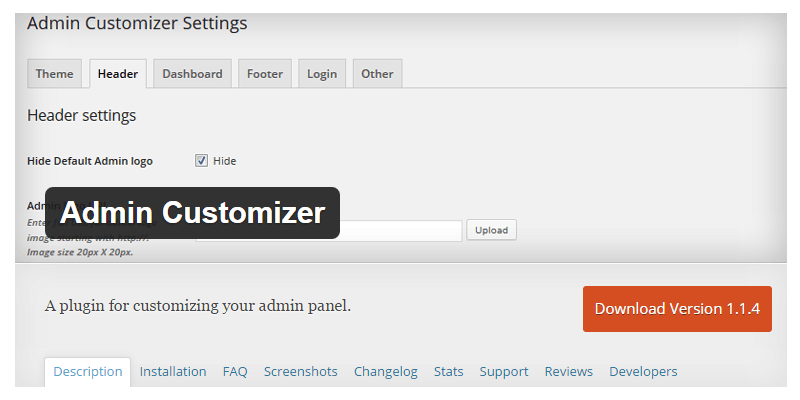Open the Developers tab

(643, 371)
